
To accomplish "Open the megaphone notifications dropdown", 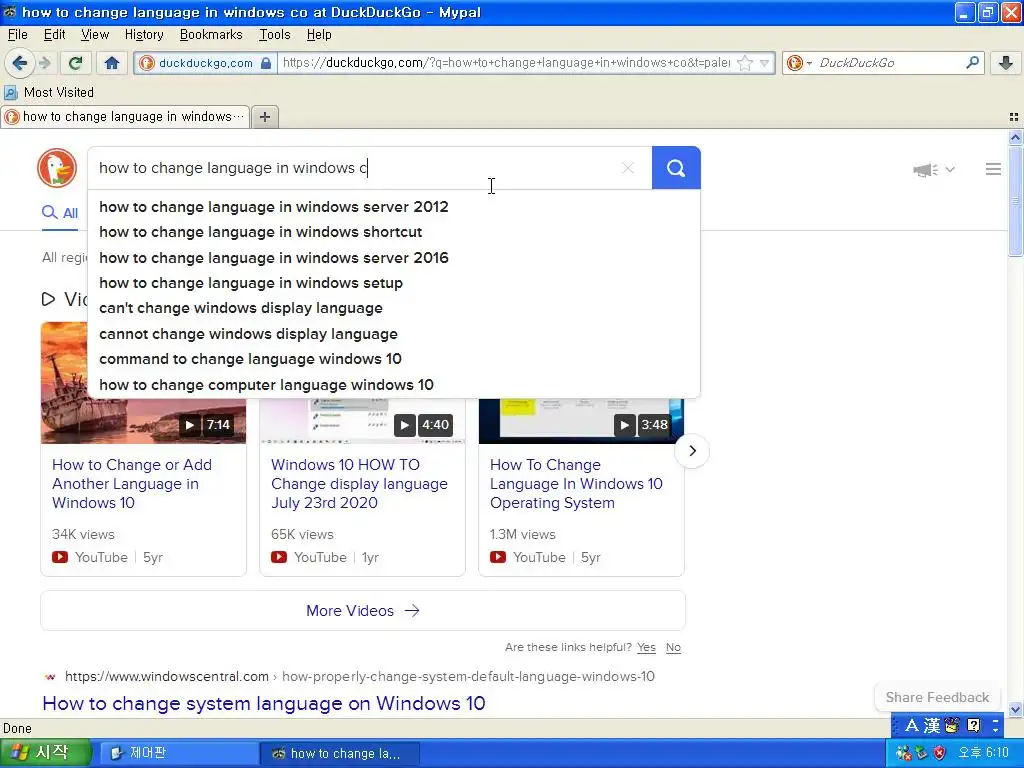I will [x=934, y=170].
